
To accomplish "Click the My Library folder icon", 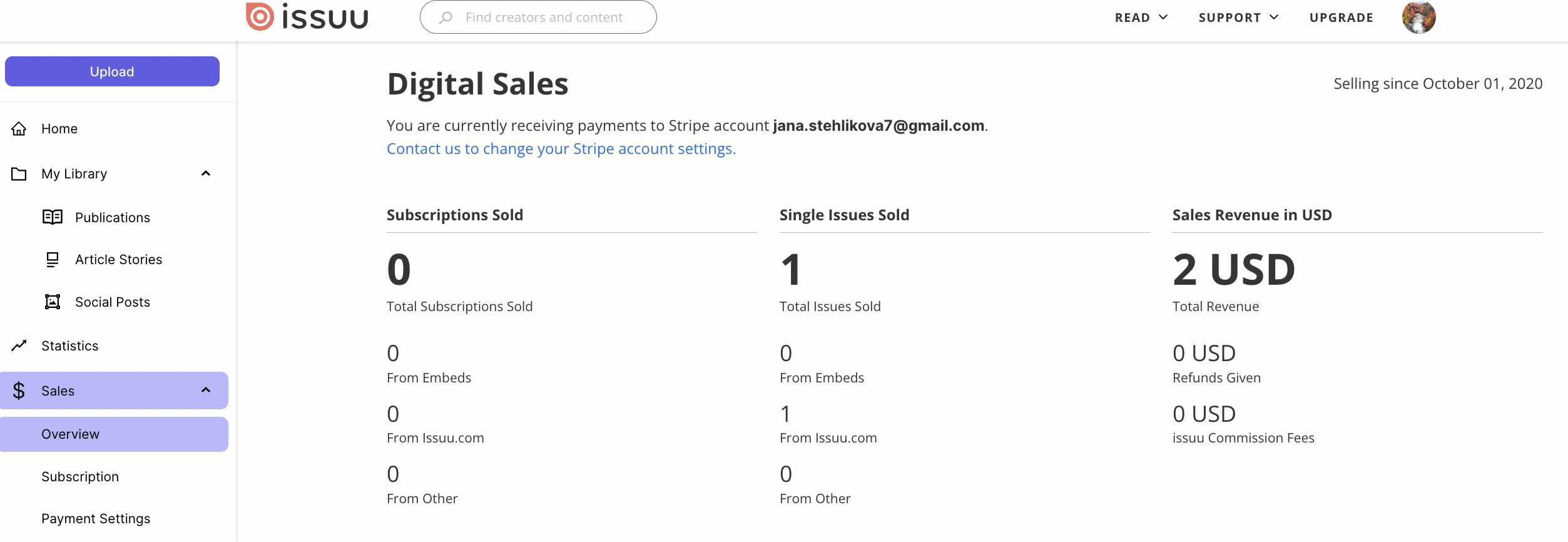I will [x=19, y=174].
